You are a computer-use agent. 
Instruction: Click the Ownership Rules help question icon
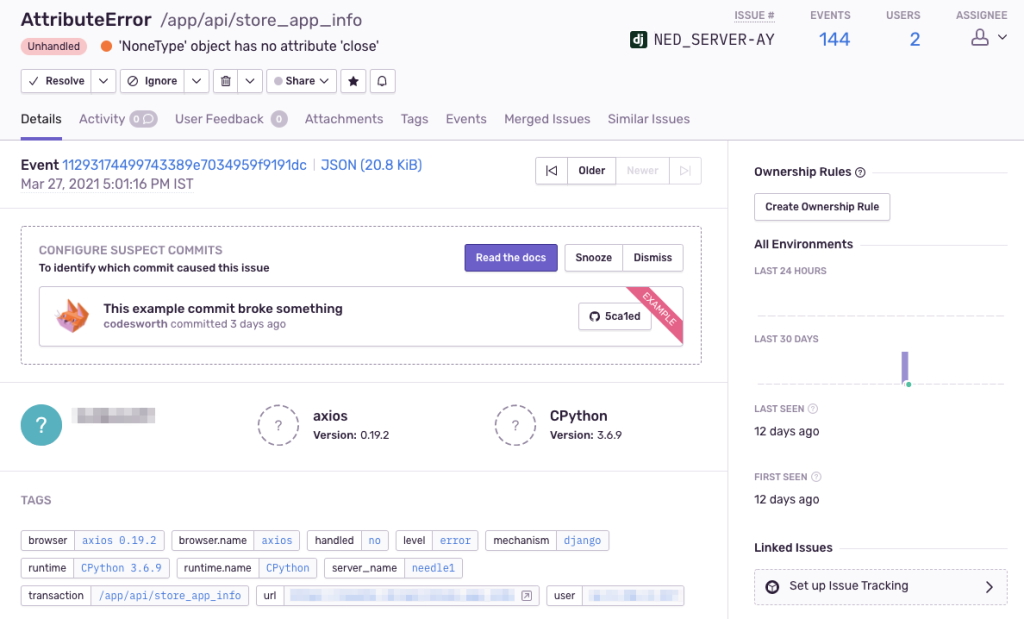pos(860,172)
